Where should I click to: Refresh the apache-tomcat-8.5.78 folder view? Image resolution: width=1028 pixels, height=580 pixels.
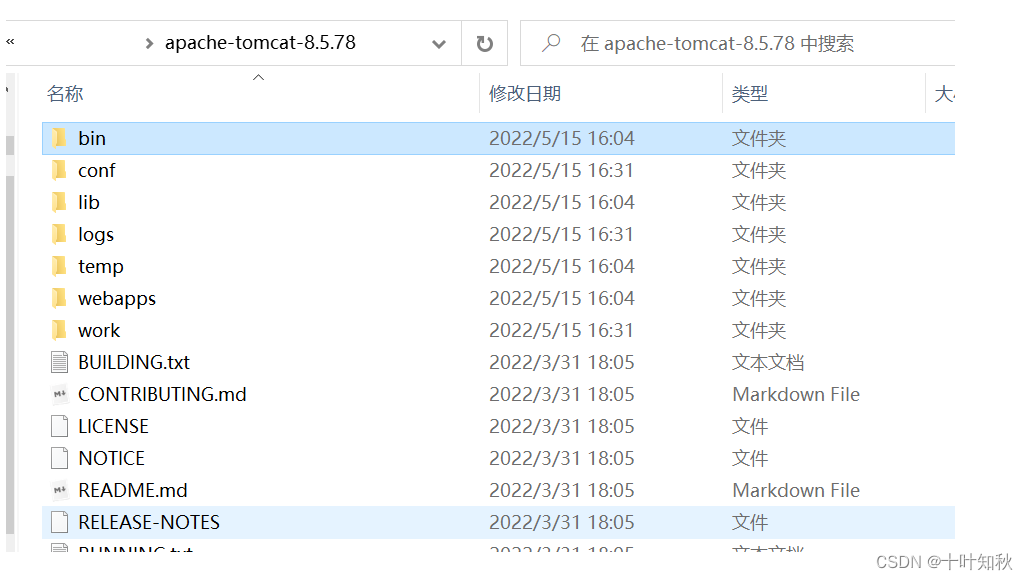pos(484,43)
